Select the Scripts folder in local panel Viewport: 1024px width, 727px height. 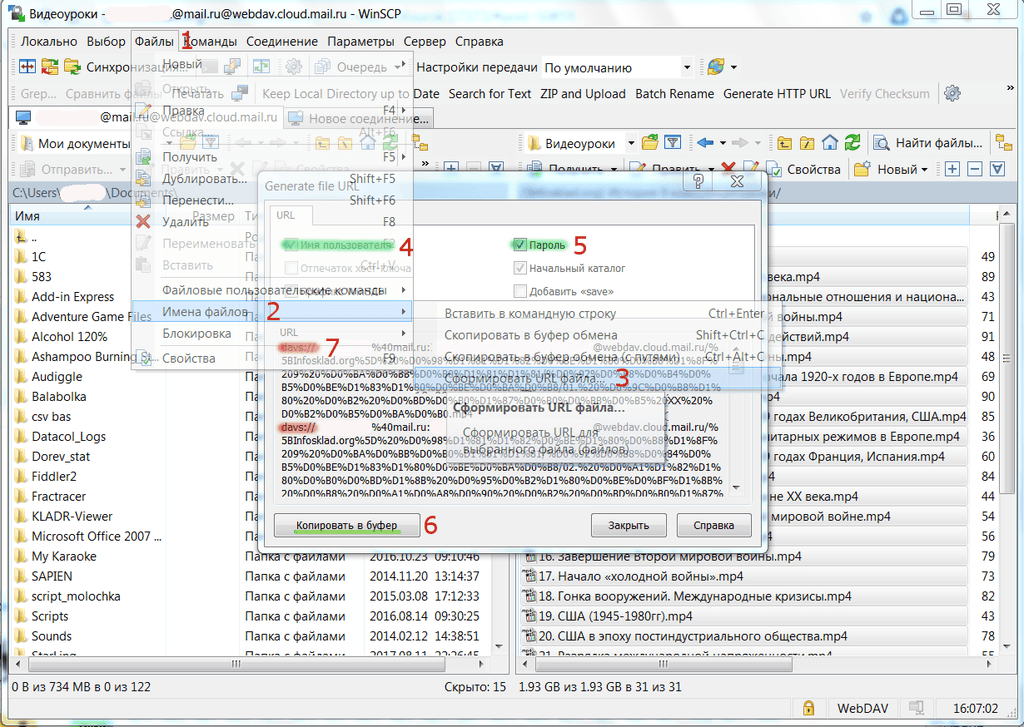(x=50, y=616)
